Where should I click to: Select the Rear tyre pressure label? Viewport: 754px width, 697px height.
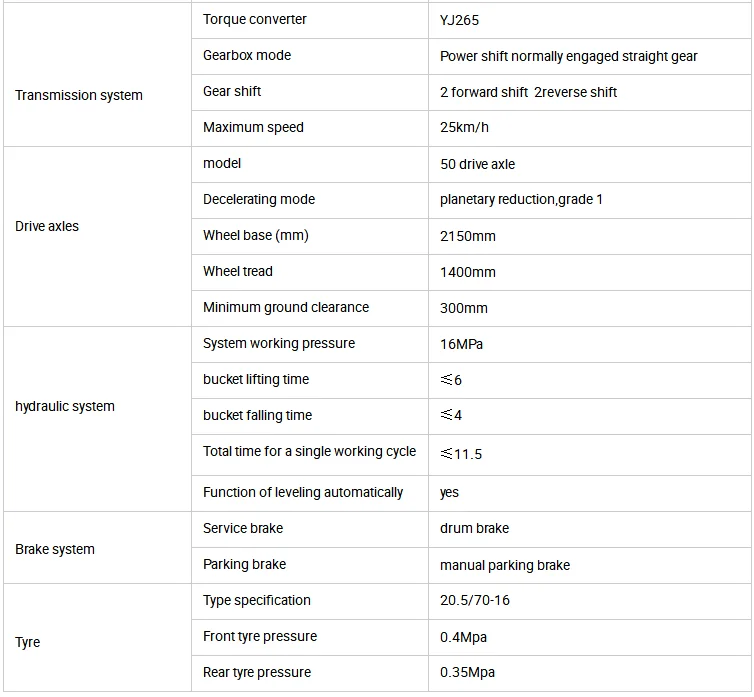(x=257, y=672)
